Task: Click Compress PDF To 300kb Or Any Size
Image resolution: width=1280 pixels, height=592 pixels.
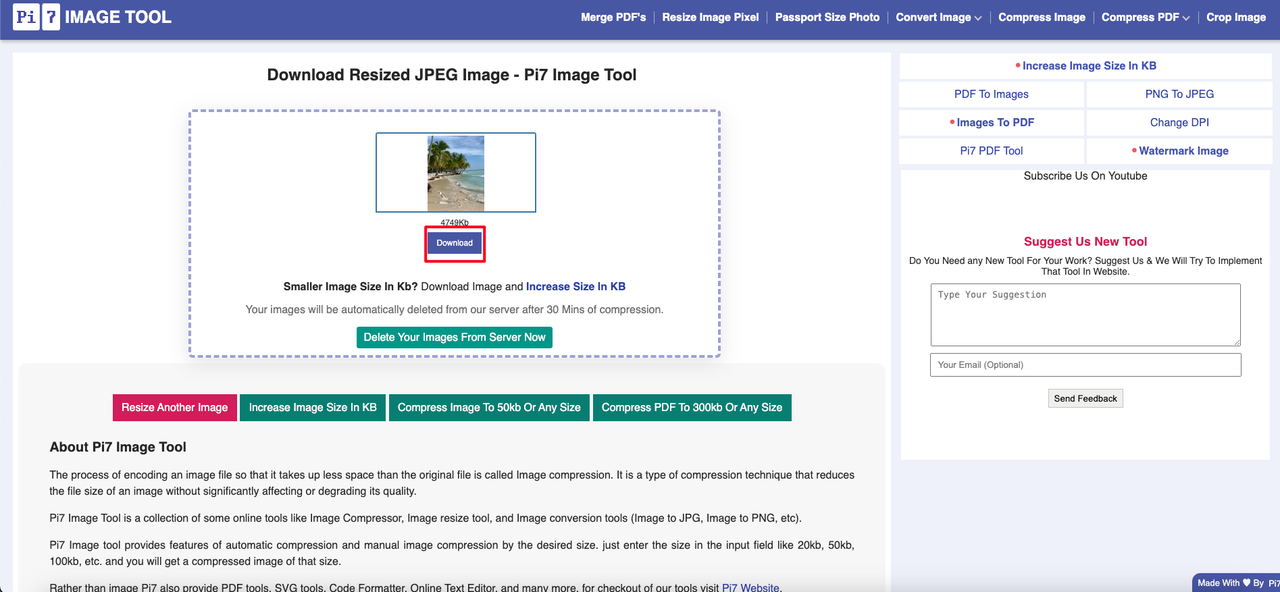Action: pos(692,407)
